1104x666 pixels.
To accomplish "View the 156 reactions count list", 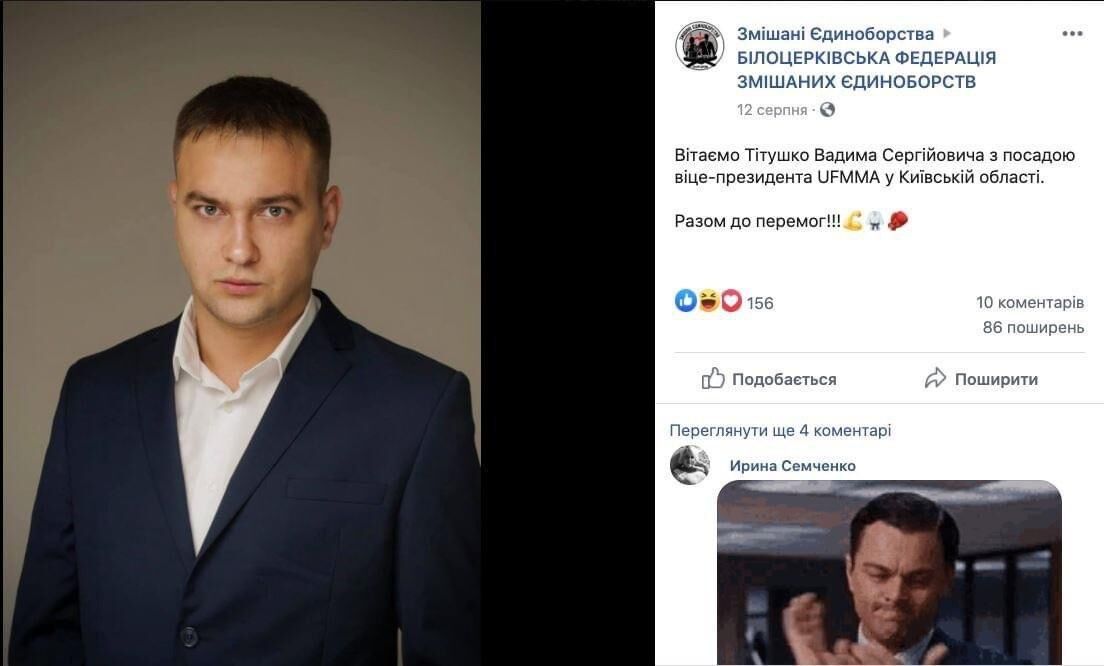I will (x=760, y=303).
